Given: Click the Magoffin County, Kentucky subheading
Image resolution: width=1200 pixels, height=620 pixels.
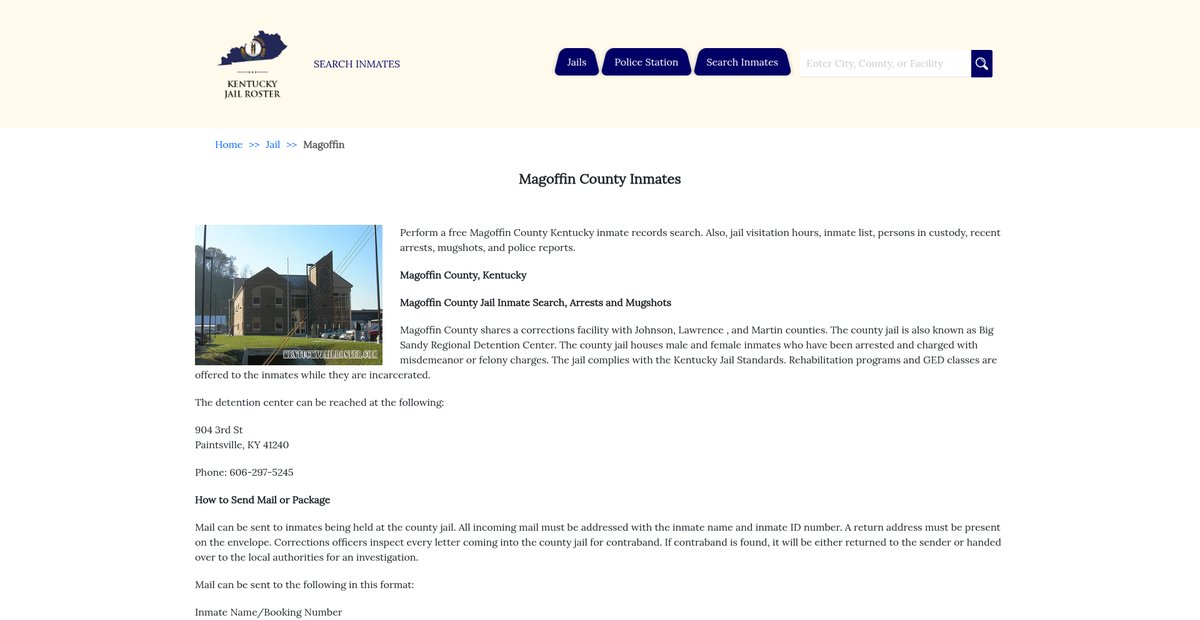Looking at the screenshot, I should coord(463,275).
